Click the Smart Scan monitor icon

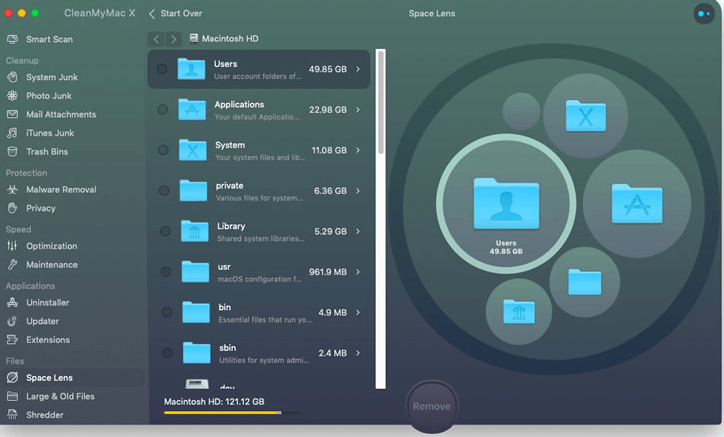coord(12,39)
